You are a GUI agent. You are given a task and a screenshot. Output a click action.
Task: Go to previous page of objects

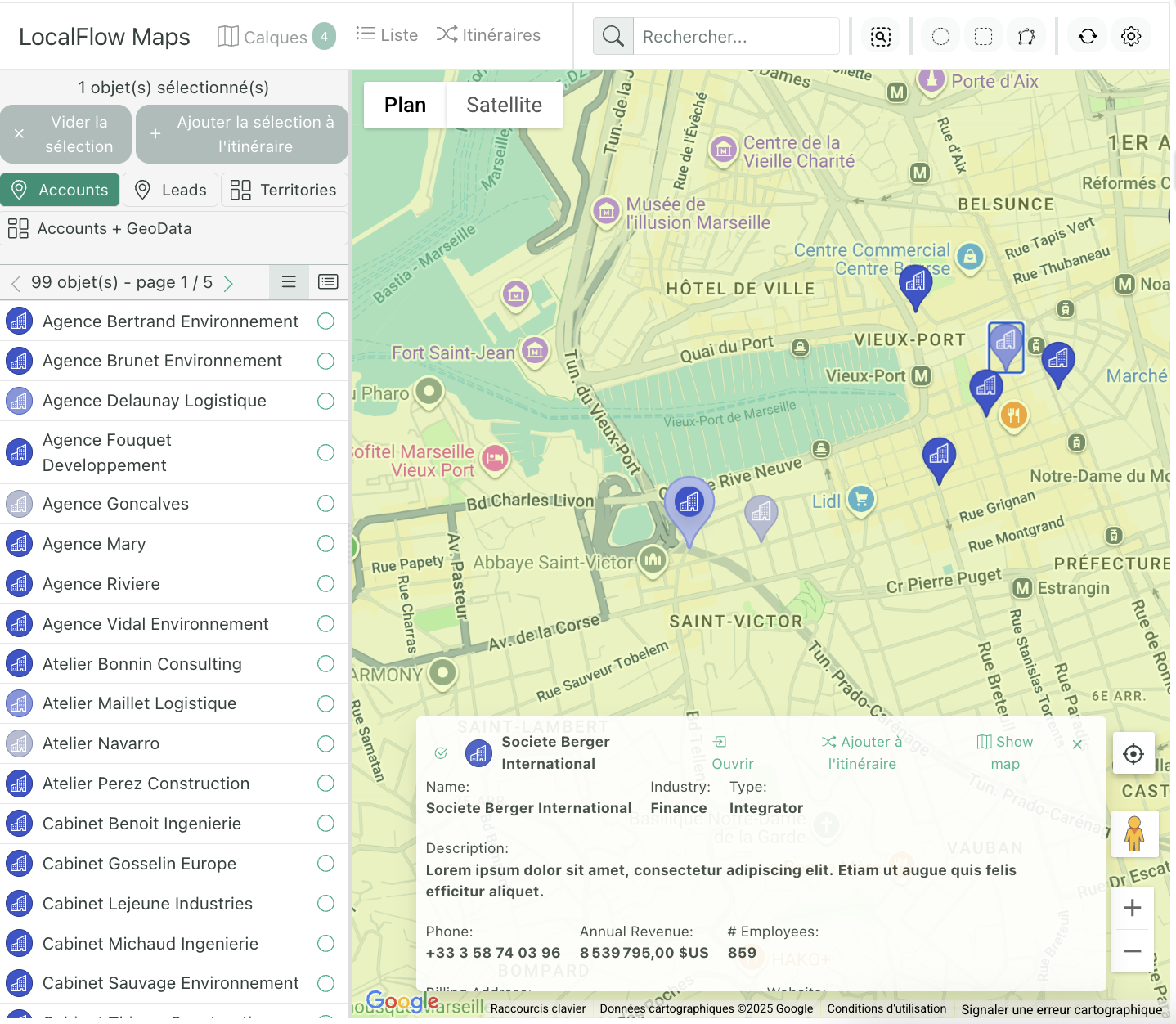click(x=16, y=283)
